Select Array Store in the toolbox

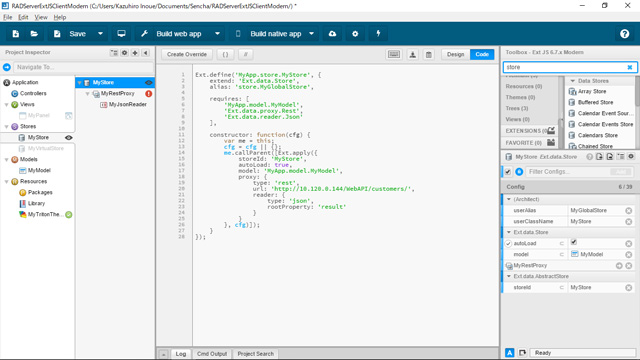coord(592,91)
